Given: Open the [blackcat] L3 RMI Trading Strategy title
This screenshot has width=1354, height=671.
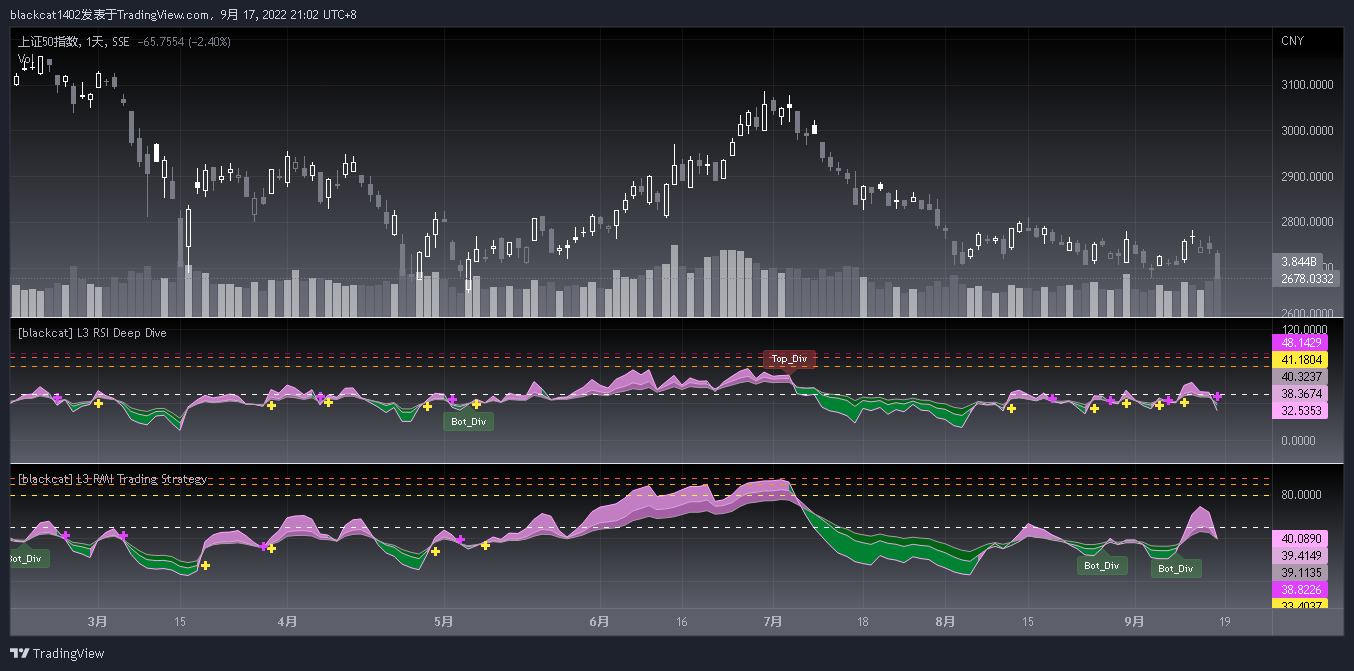Looking at the screenshot, I should point(113,479).
